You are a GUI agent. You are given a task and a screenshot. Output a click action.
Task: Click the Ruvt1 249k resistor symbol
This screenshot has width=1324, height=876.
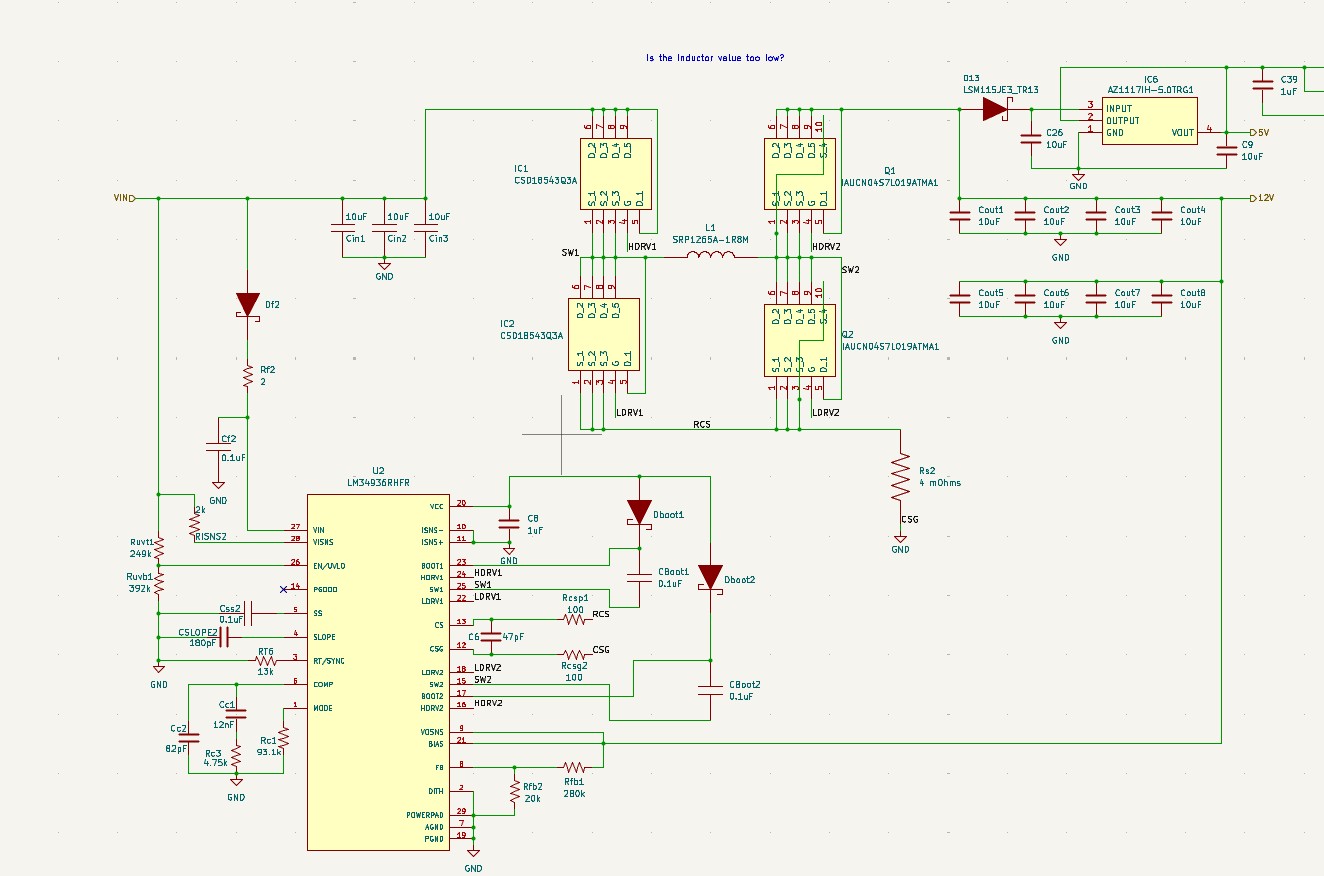[x=158, y=548]
